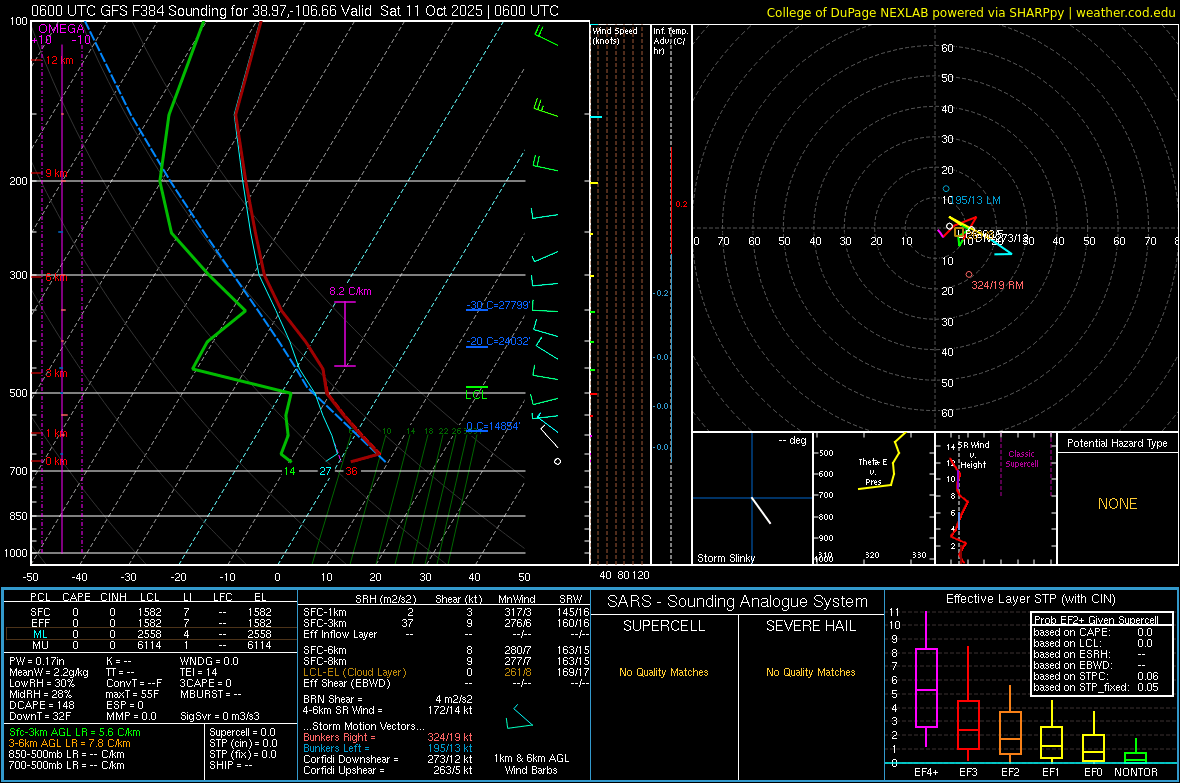This screenshot has width=1180, height=783.
Task: Click the DCAPE = 148 value
Action: 42,705
